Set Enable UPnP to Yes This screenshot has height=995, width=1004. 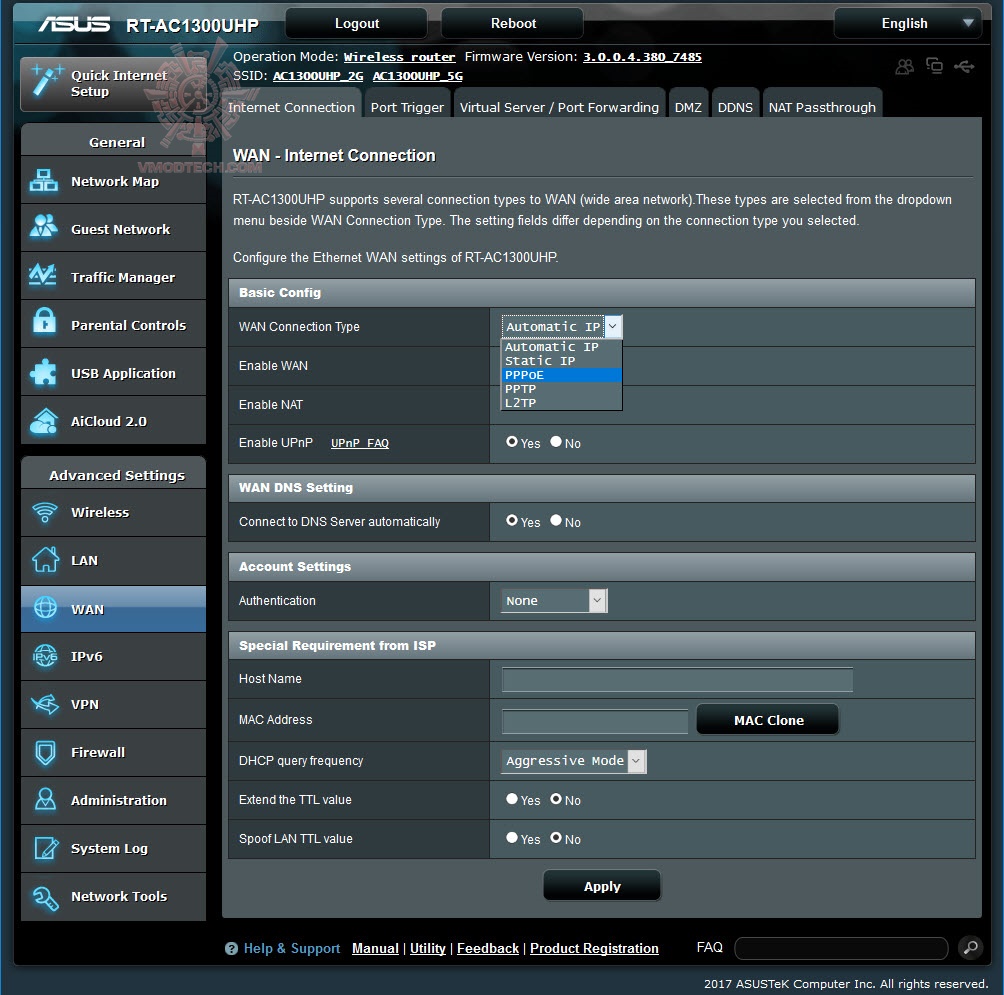tap(512, 441)
